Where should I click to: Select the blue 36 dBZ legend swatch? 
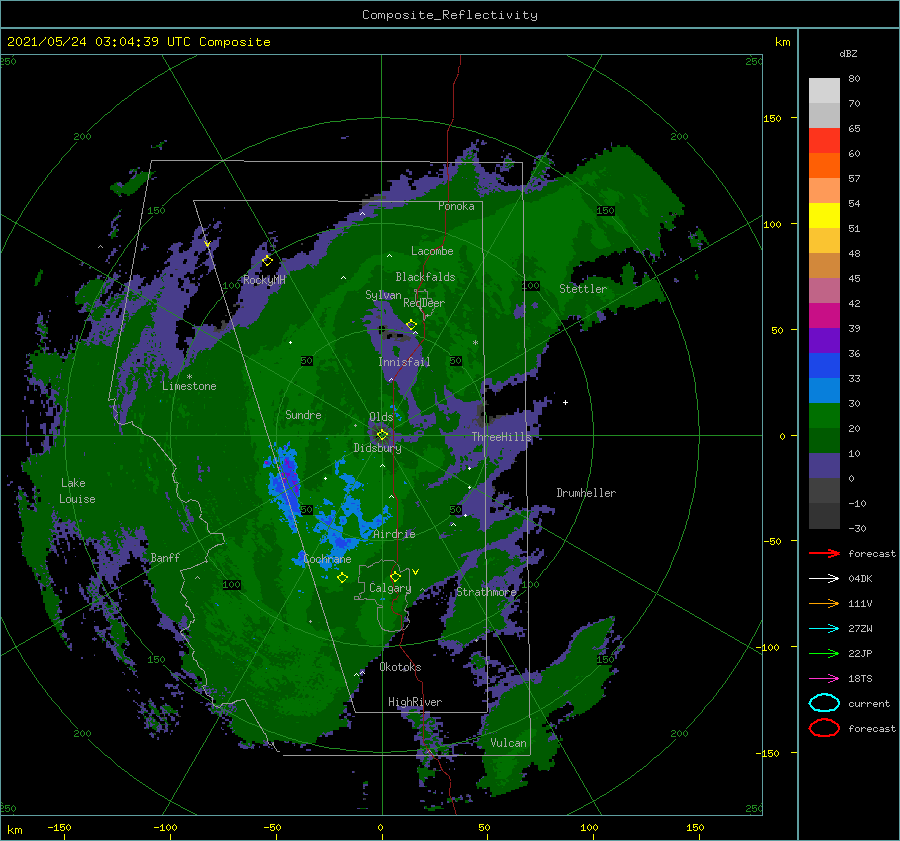tap(824, 365)
